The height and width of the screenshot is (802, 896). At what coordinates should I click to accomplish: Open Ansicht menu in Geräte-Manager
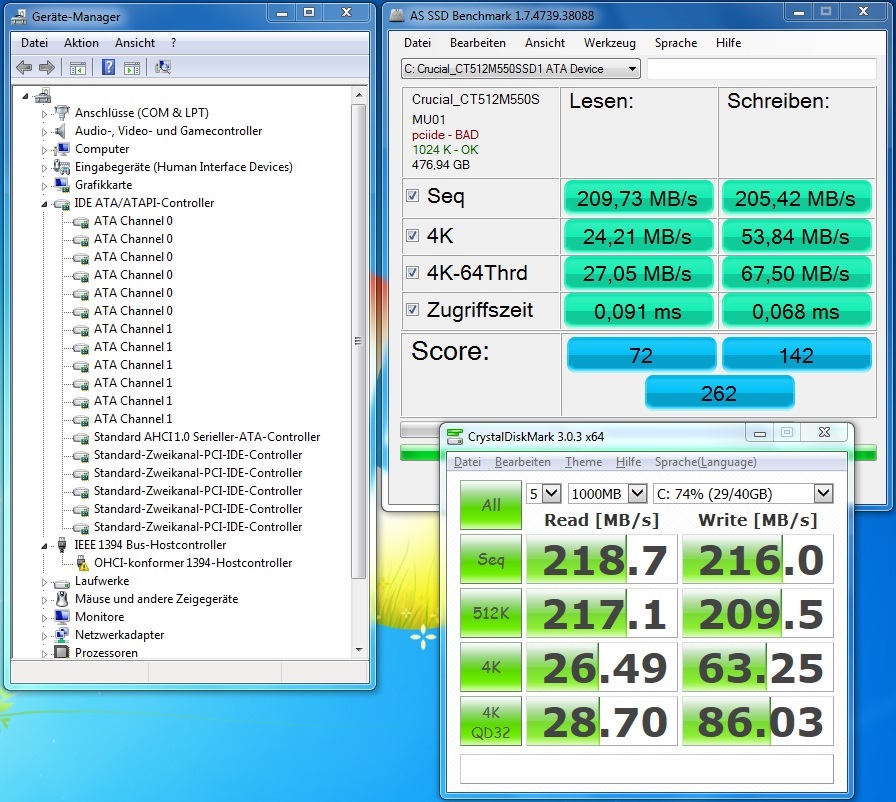pos(135,43)
